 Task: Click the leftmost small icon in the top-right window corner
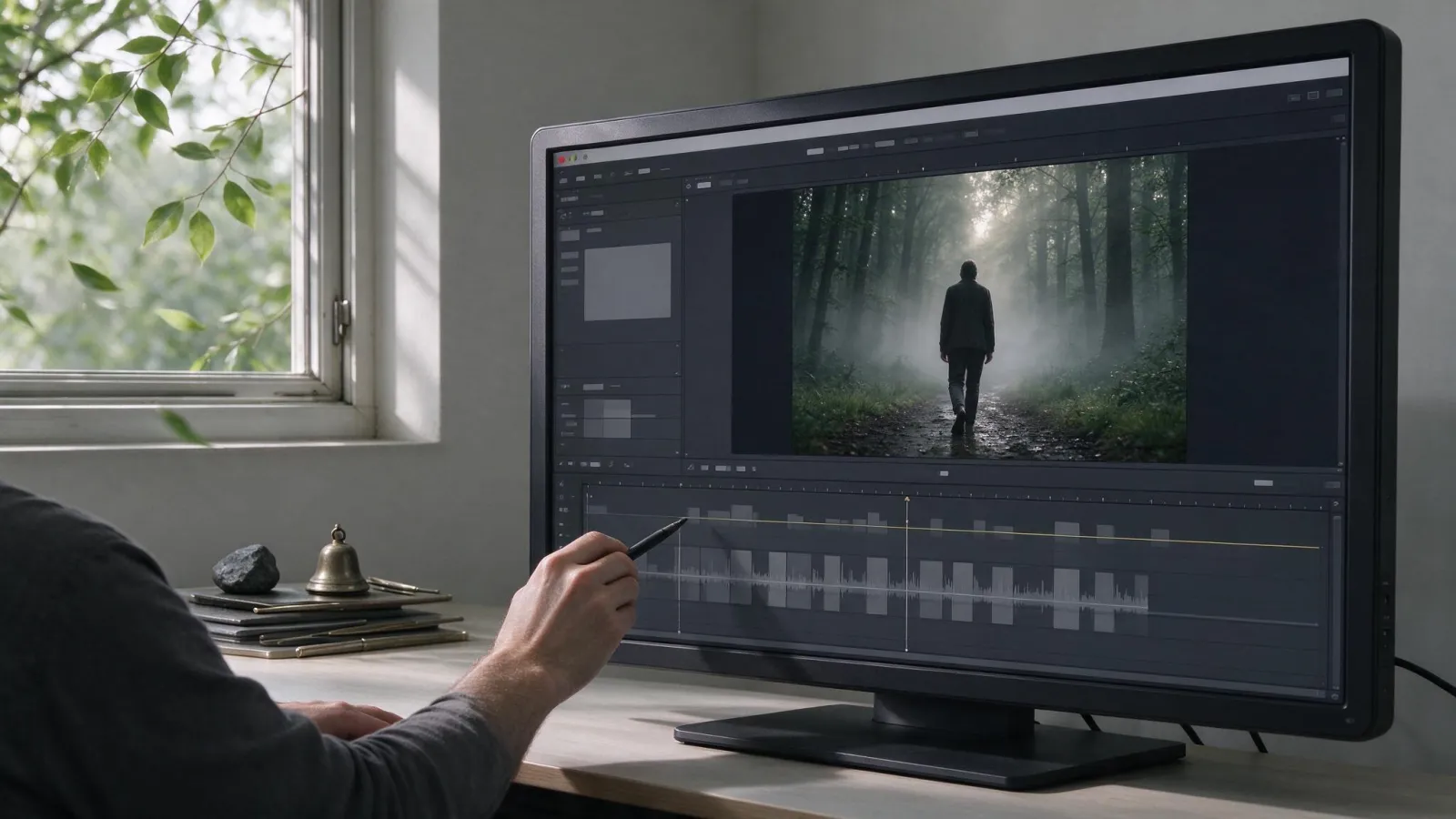pos(1294,98)
